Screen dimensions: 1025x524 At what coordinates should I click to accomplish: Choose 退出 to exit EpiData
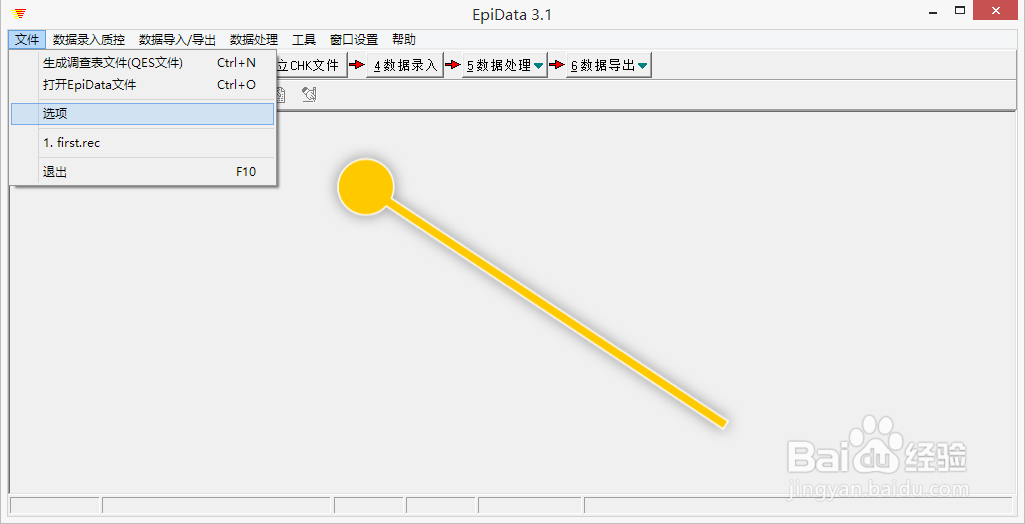pos(143,172)
